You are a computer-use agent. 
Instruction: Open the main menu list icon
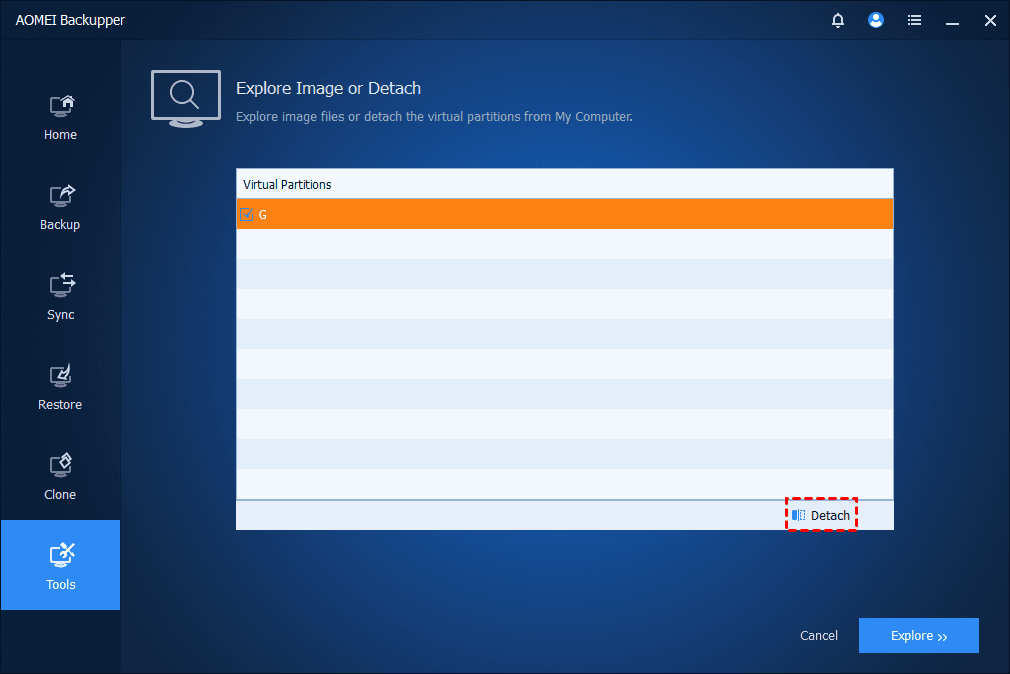click(914, 20)
